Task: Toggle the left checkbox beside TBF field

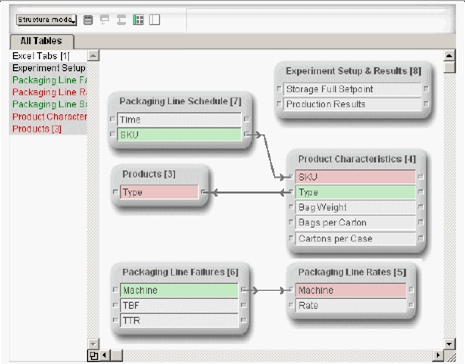Action: click(115, 305)
